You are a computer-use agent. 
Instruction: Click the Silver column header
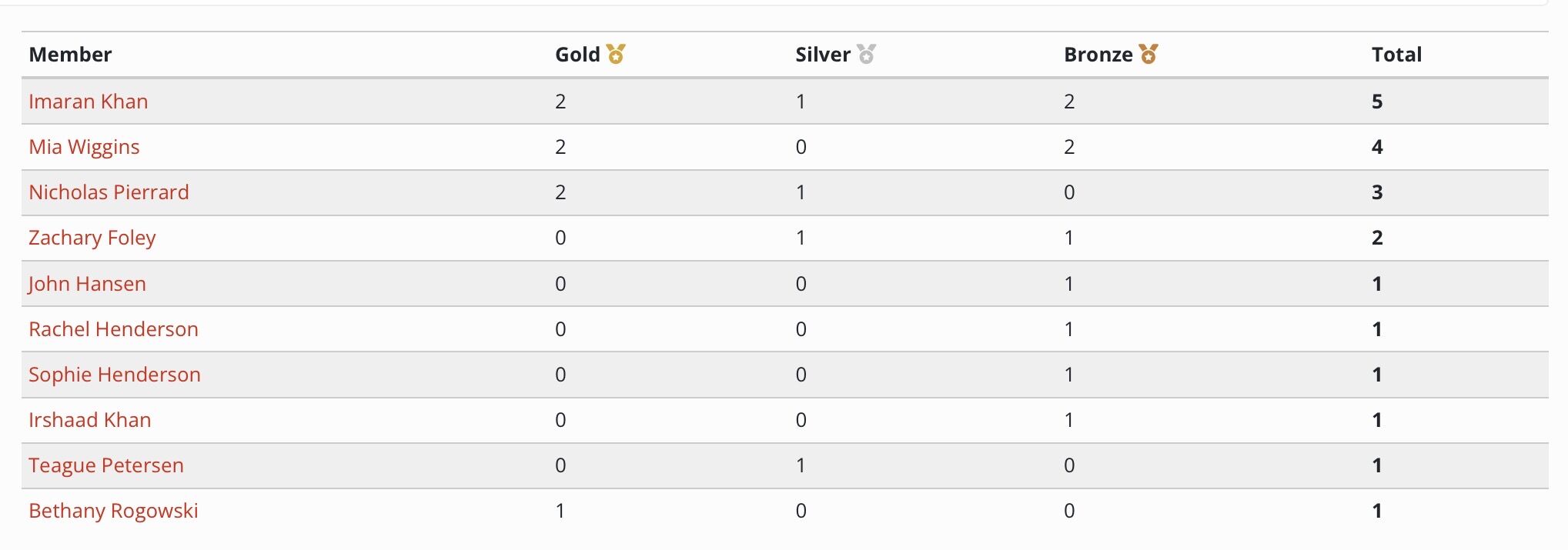(822, 55)
